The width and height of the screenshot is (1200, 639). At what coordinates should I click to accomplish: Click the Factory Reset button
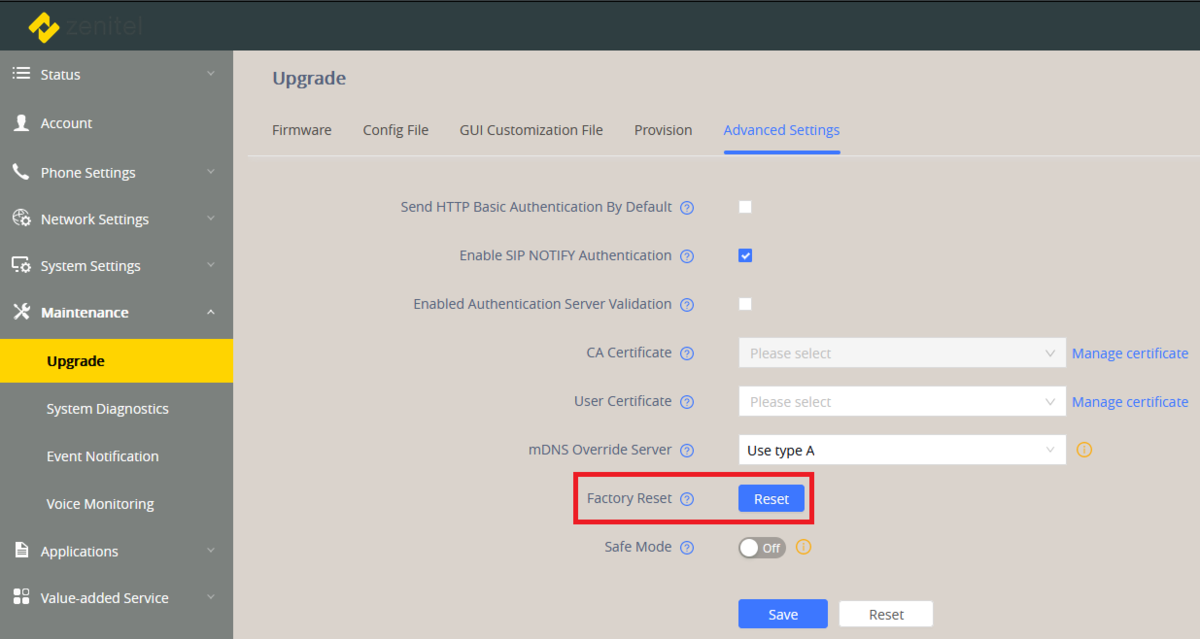tap(771, 498)
